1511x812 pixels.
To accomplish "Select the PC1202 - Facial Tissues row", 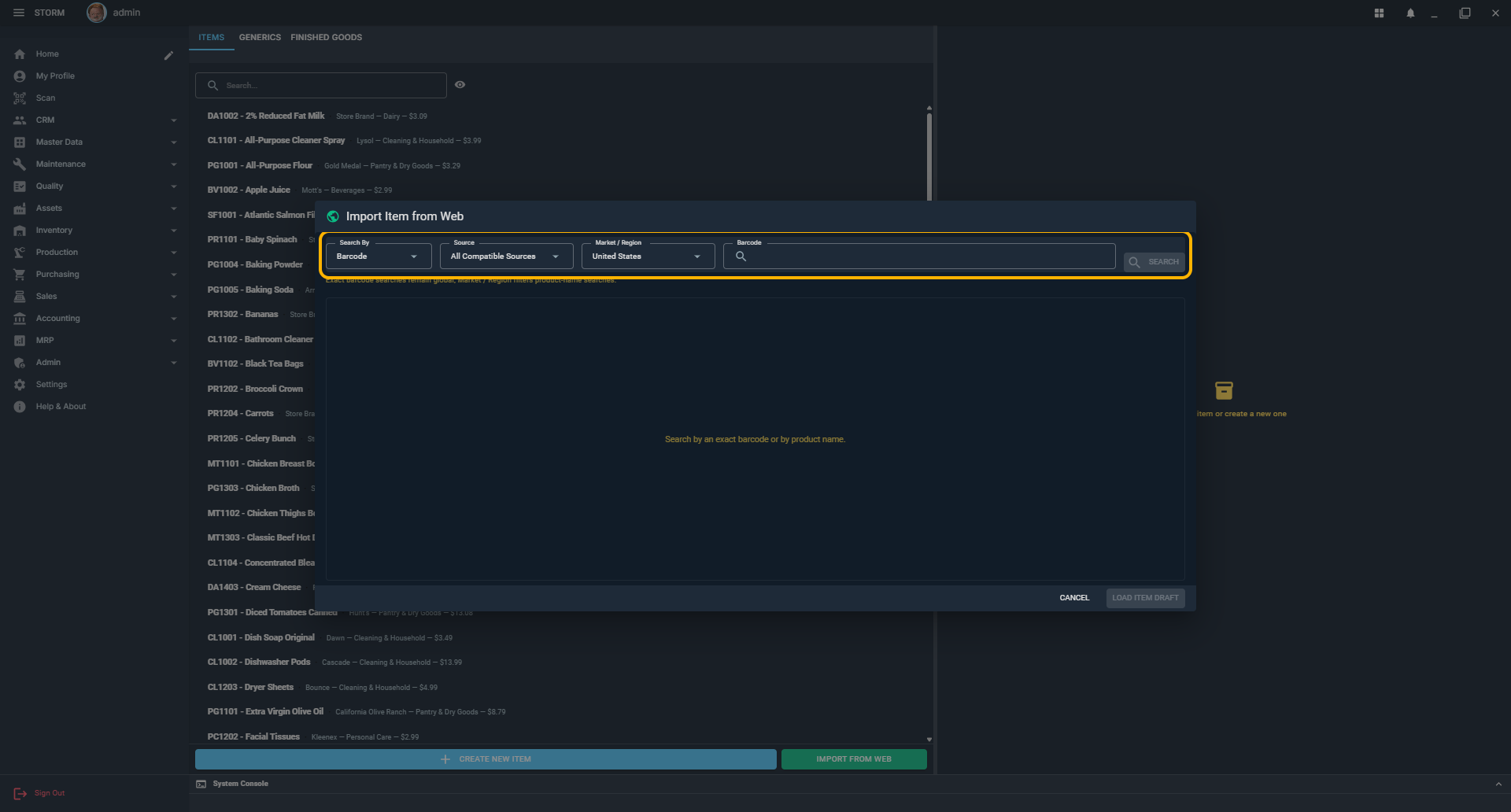I will (559, 737).
